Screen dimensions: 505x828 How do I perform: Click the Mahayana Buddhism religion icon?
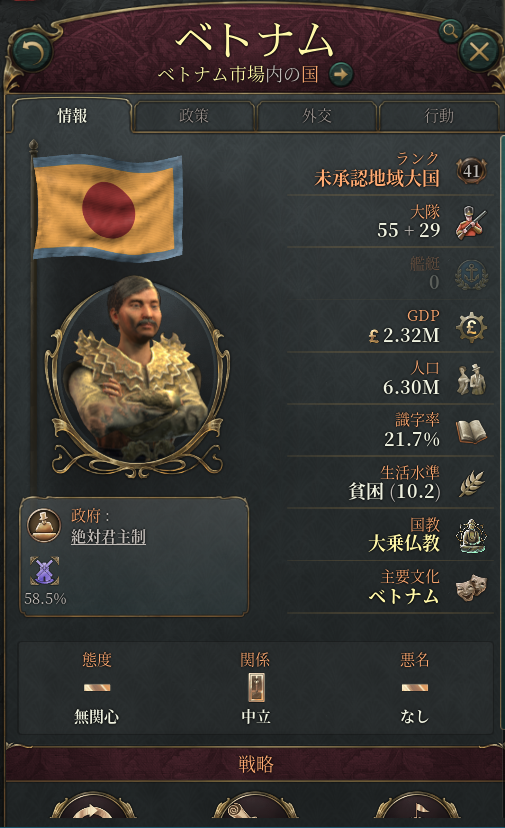[x=471, y=535]
